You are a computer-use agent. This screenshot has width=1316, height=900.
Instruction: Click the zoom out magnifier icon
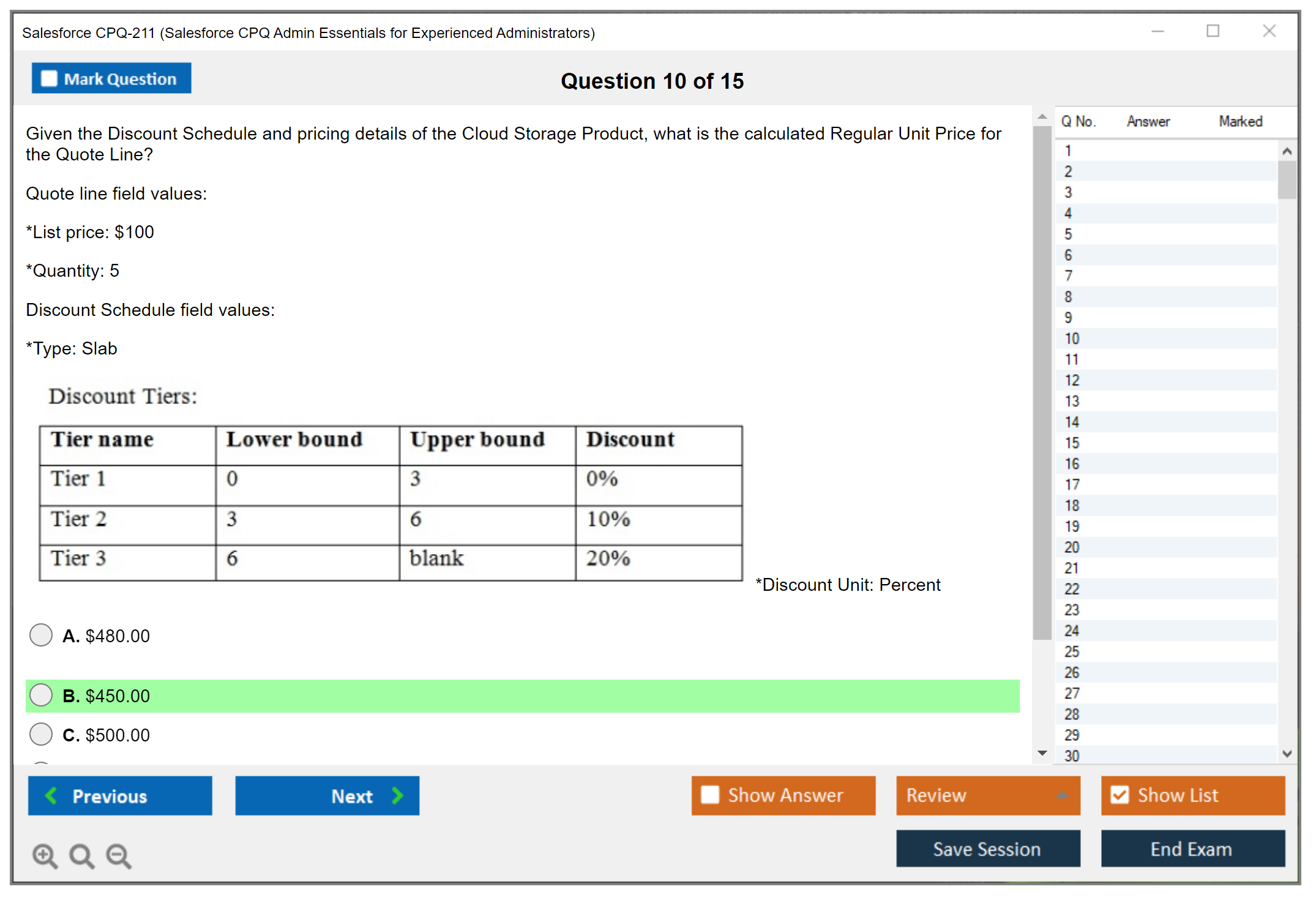pos(119,855)
